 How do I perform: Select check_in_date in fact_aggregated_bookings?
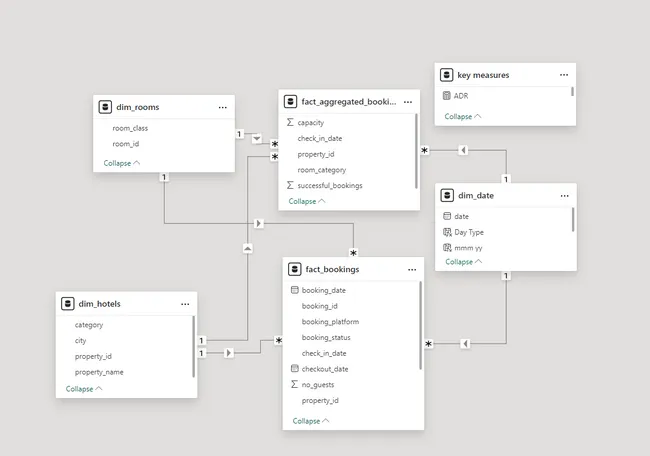320,138
